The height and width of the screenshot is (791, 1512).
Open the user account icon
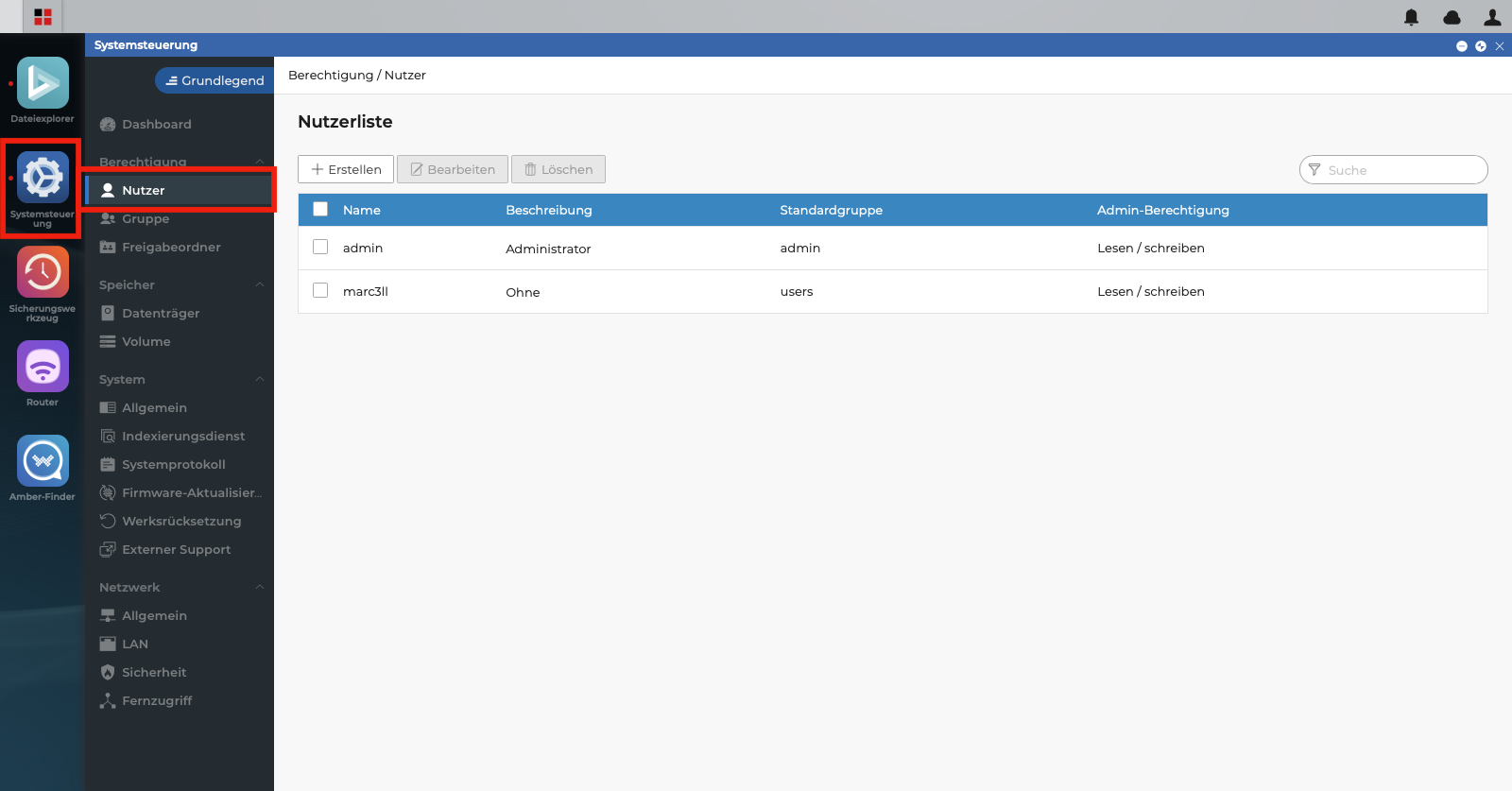tap(1492, 17)
